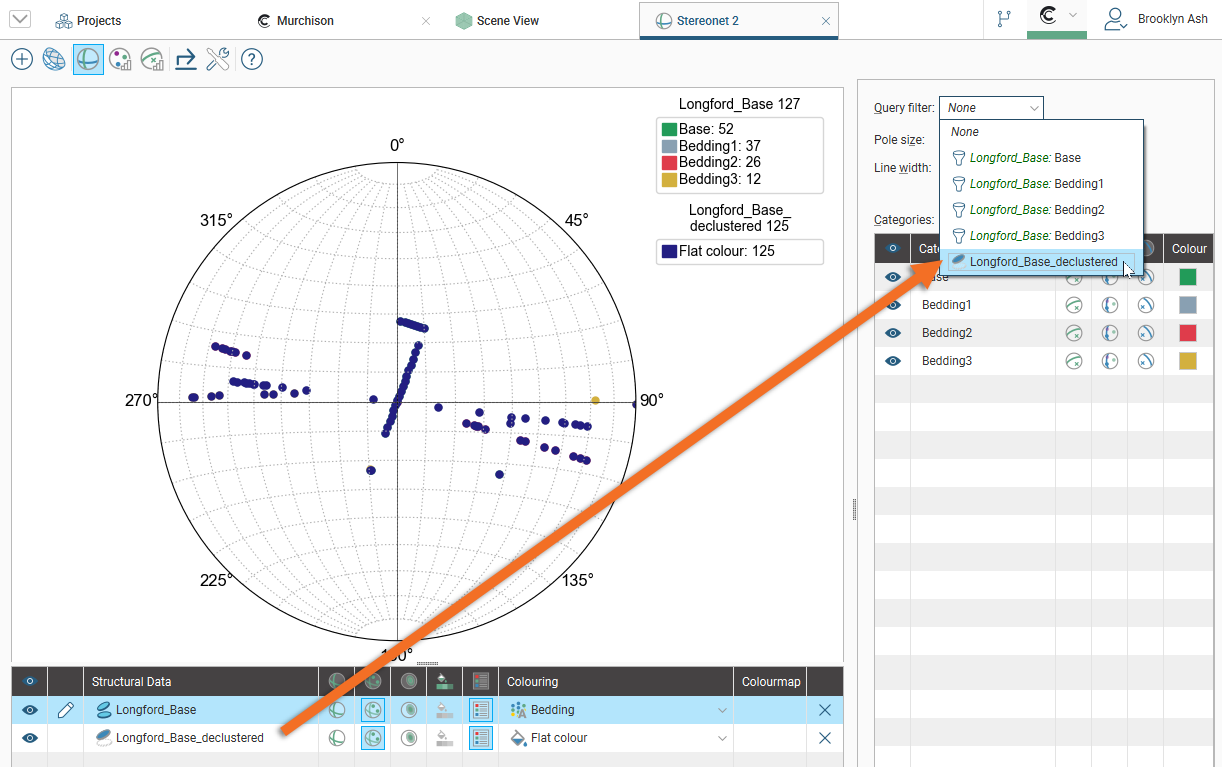Toggle the highlighted hemisphere projection toolbar icon

(x=88, y=60)
